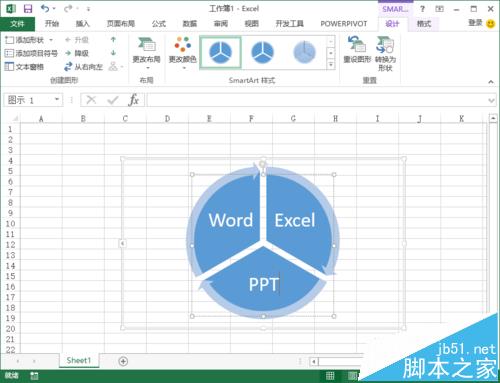Click 升级 (Promote) button
This screenshot has height=383, width=500.
[77, 40]
